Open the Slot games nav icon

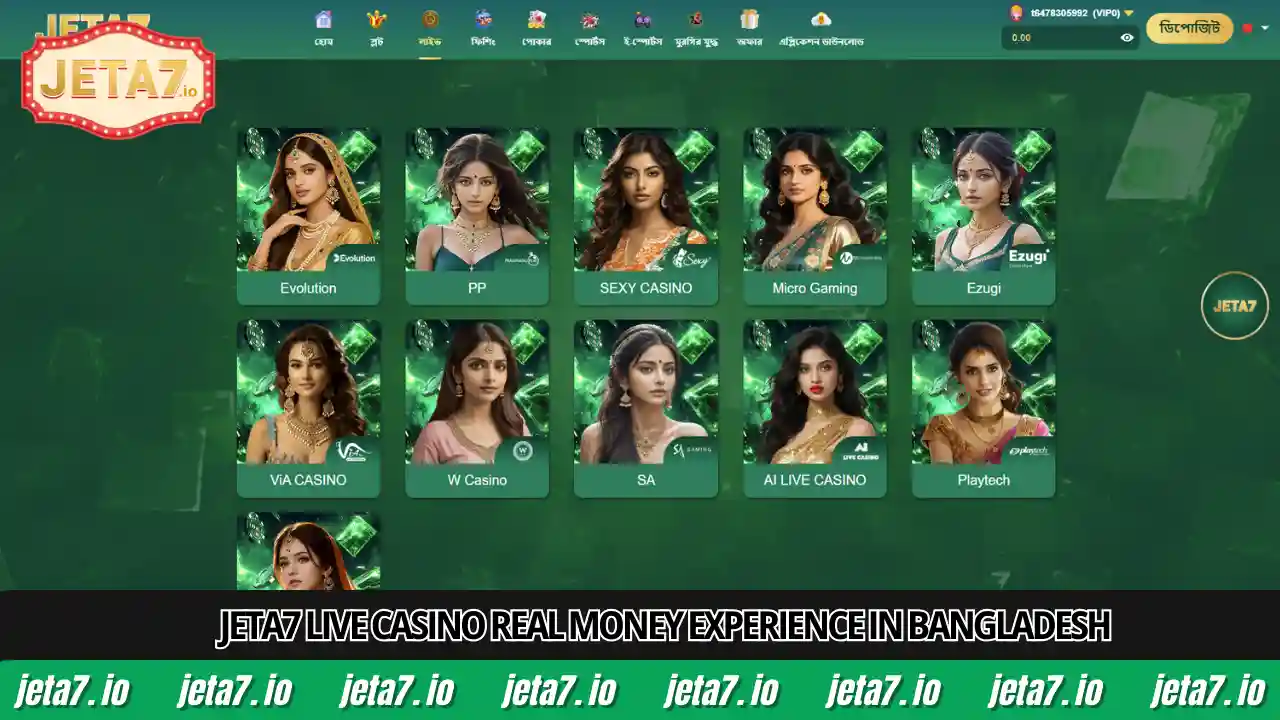[377, 20]
